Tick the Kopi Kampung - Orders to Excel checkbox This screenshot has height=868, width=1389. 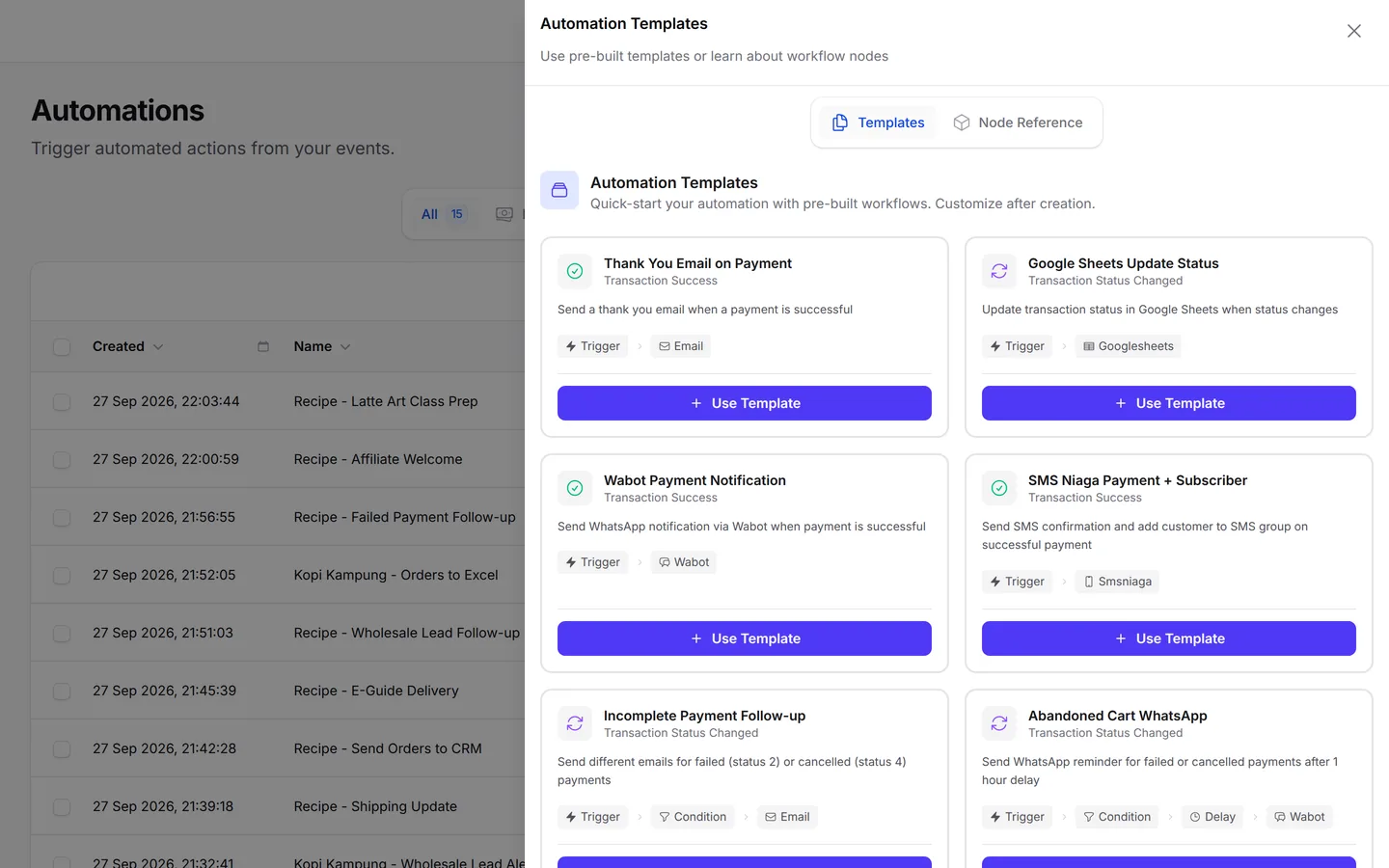[62, 576]
